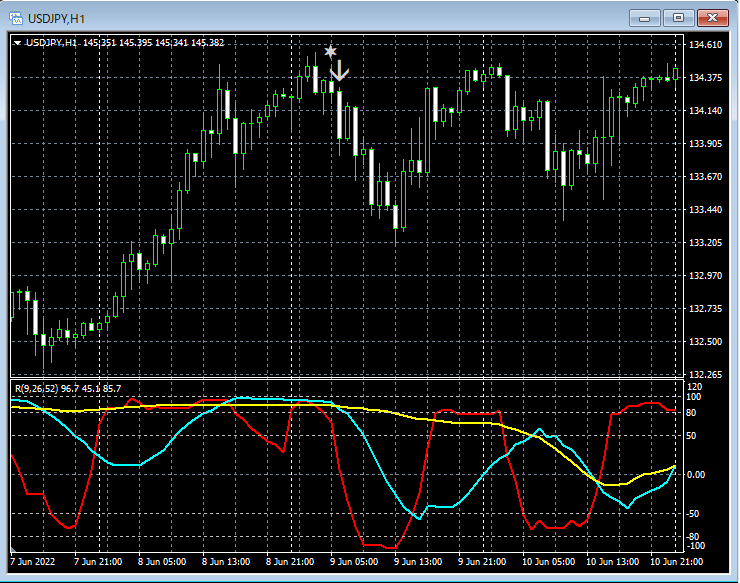Click price level 132.970 on the scale
The width and height of the screenshot is (740, 583).
[706, 276]
